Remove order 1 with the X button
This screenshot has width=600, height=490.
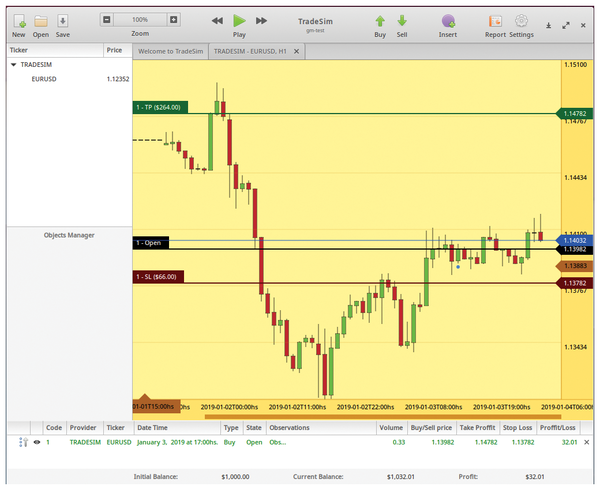click(587, 442)
